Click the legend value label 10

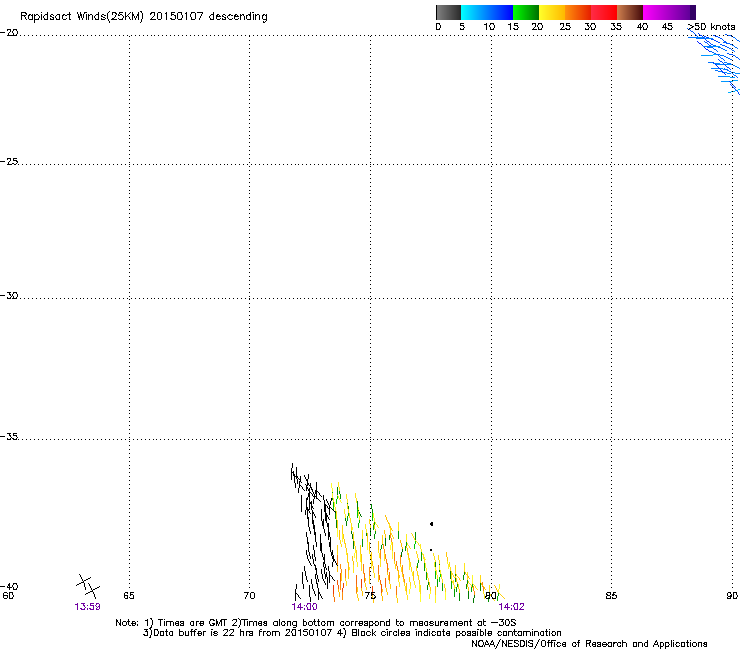tap(489, 27)
